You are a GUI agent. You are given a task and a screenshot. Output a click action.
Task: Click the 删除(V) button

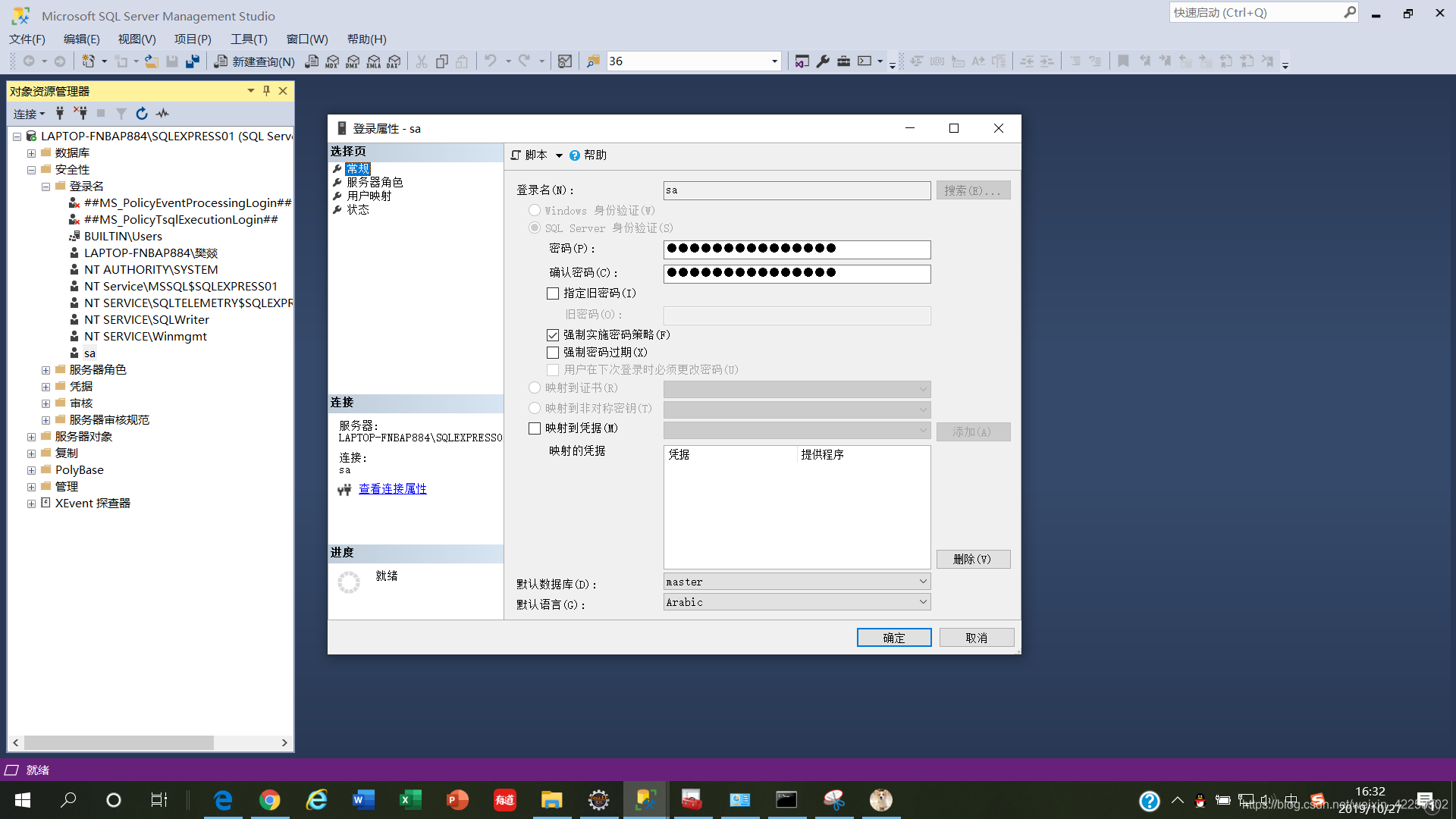[x=973, y=560]
